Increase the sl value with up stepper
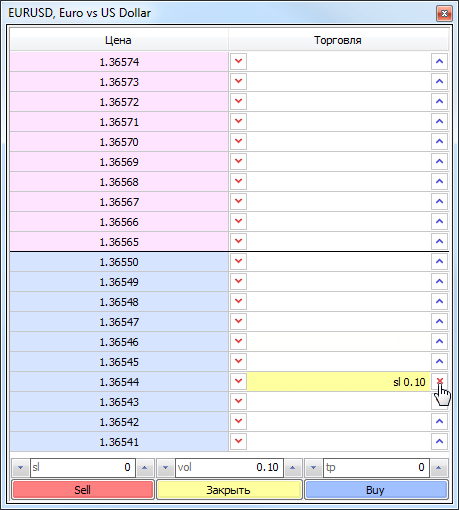Screen dimensions: 459x510 click(x=144, y=468)
